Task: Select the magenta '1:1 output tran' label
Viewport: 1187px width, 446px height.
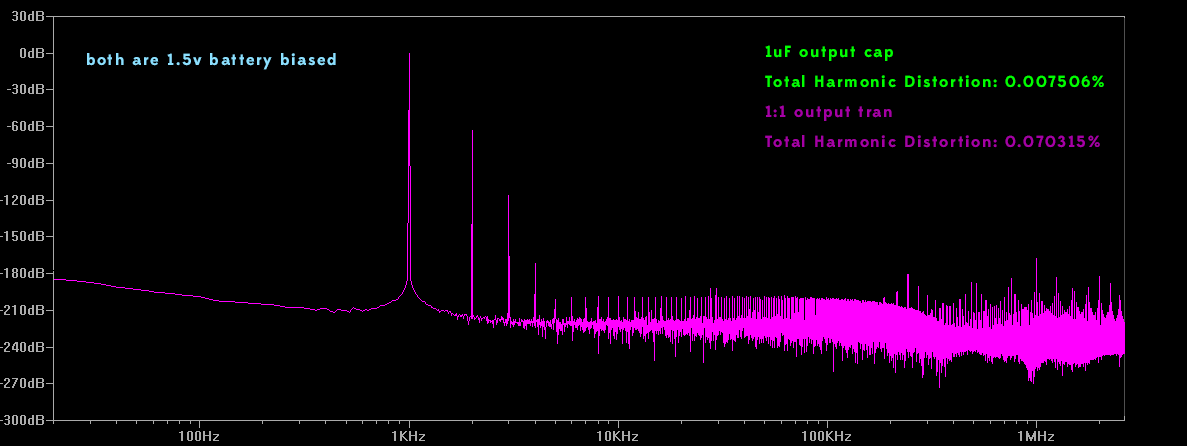Action: pyautogui.click(x=829, y=112)
